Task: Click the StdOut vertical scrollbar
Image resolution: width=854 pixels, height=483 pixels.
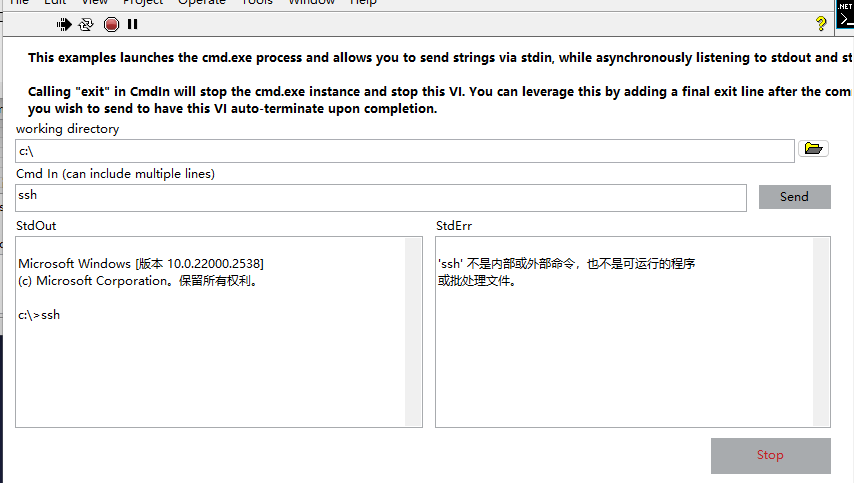Action: point(413,332)
